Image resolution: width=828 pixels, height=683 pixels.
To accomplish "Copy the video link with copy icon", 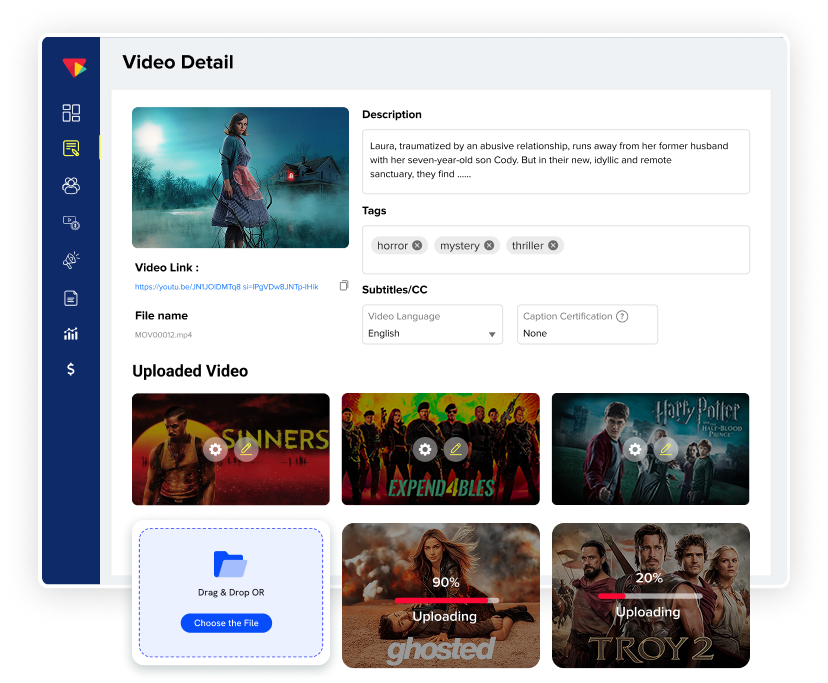I will (x=343, y=286).
